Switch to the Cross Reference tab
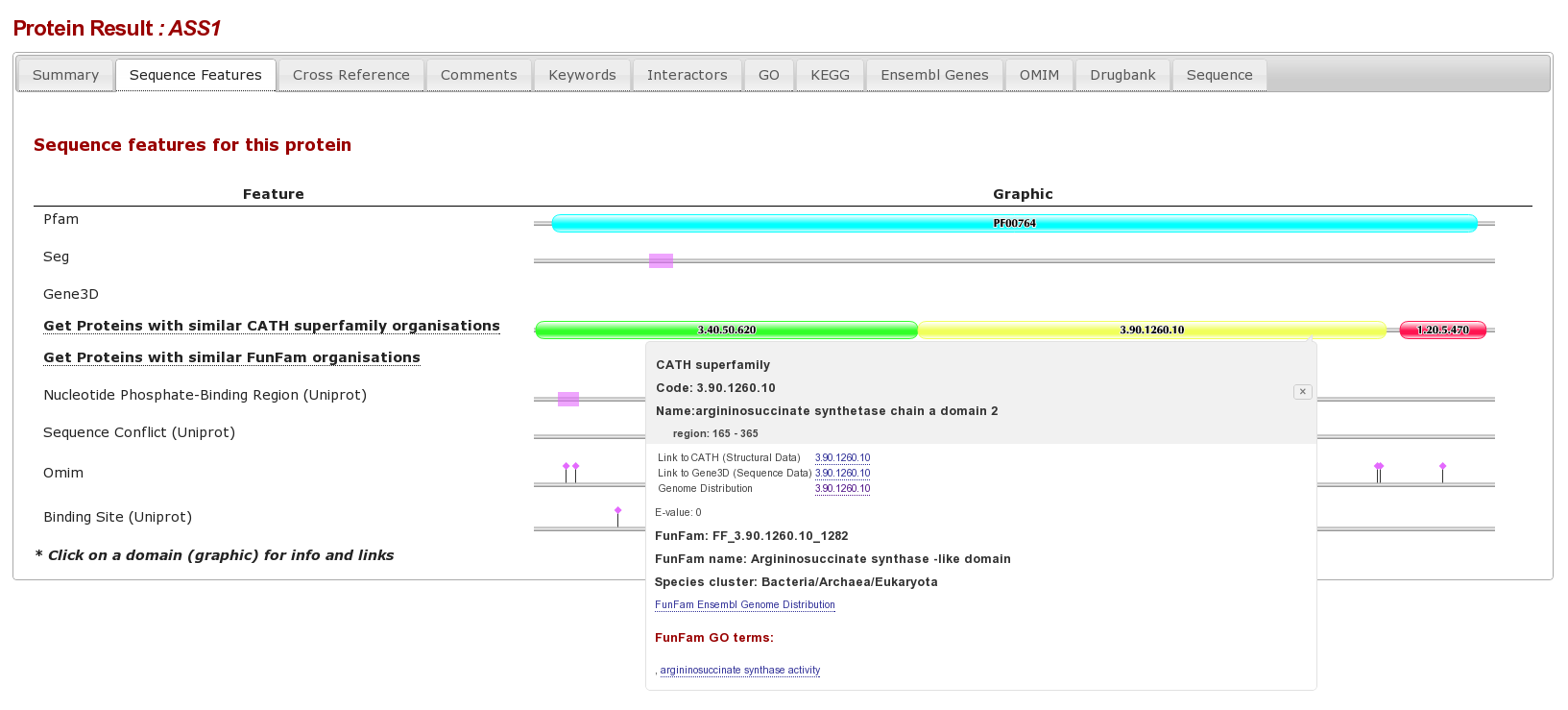This screenshot has height=710, width=1568. click(x=350, y=75)
